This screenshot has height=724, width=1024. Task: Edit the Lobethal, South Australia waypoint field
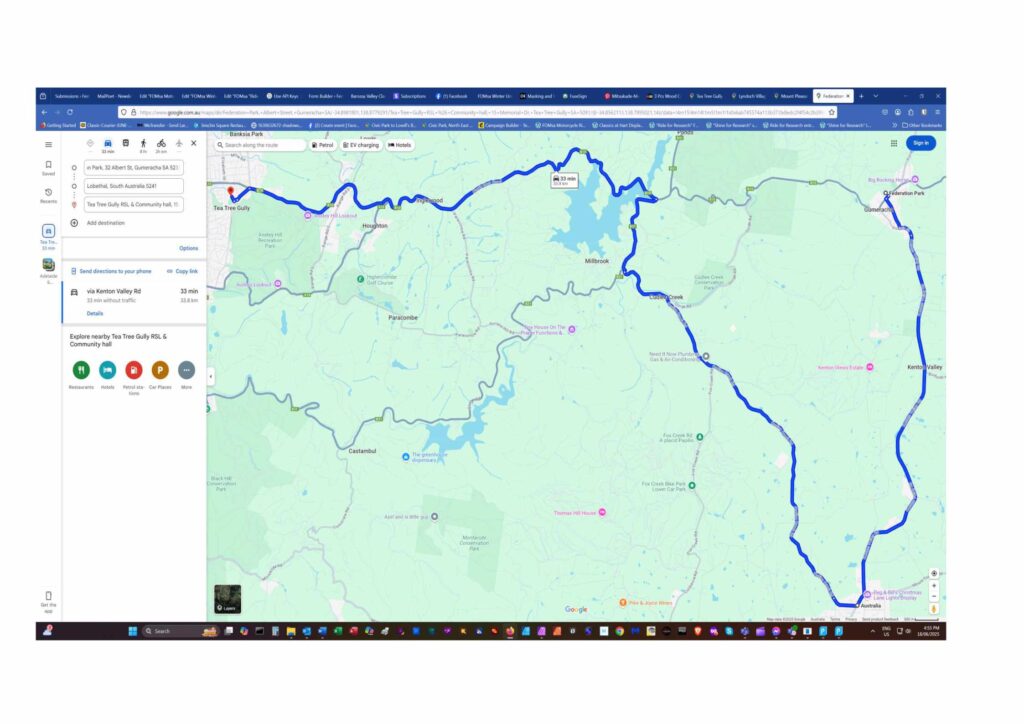[133, 186]
